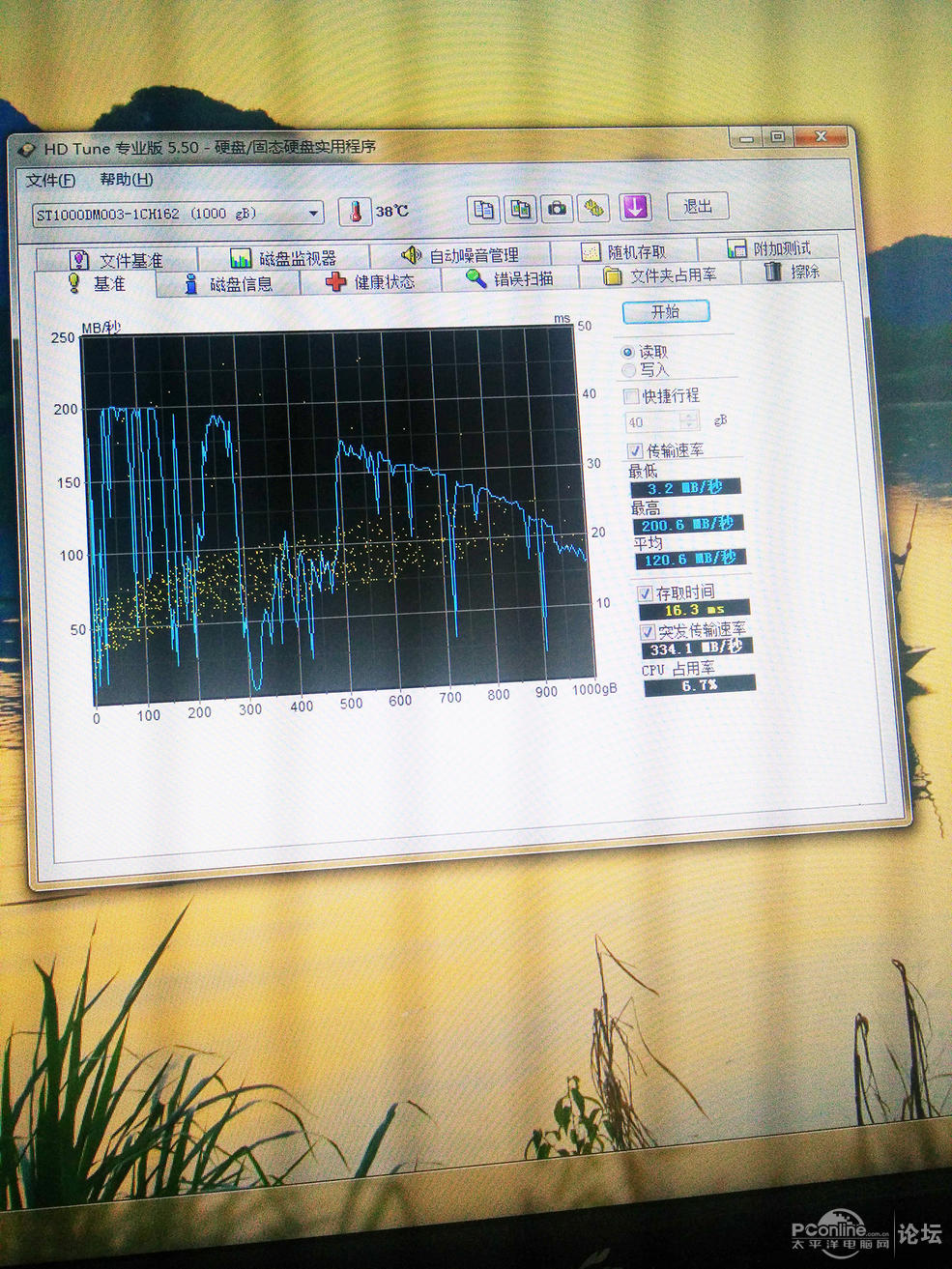Viewport: 952px width, 1269px height.
Task: Toggle the 存取时间 checkbox
Action: 645,593
